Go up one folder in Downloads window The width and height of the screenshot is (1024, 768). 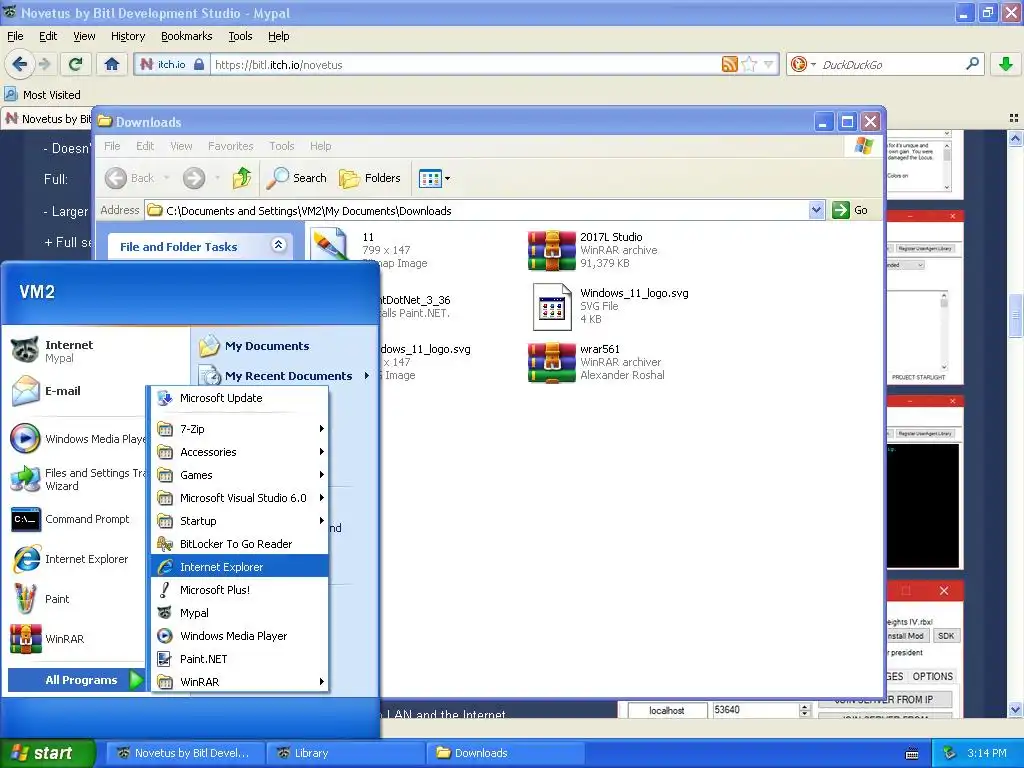[242, 178]
